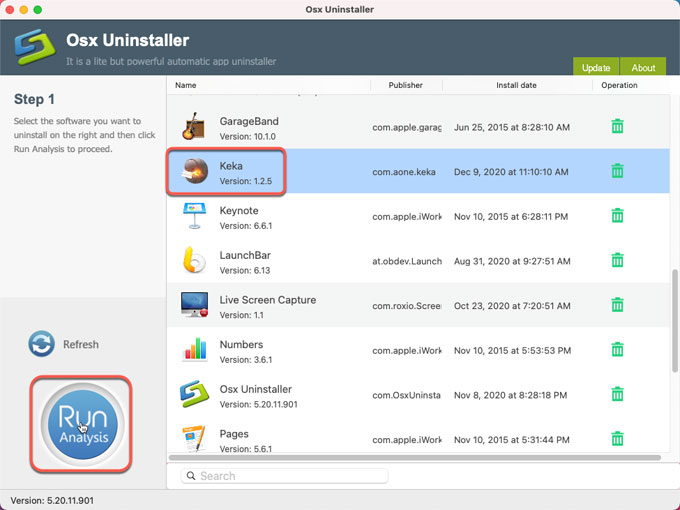680x510 pixels.
Task: Select the Live Screen Capture name text
Action: click(268, 300)
